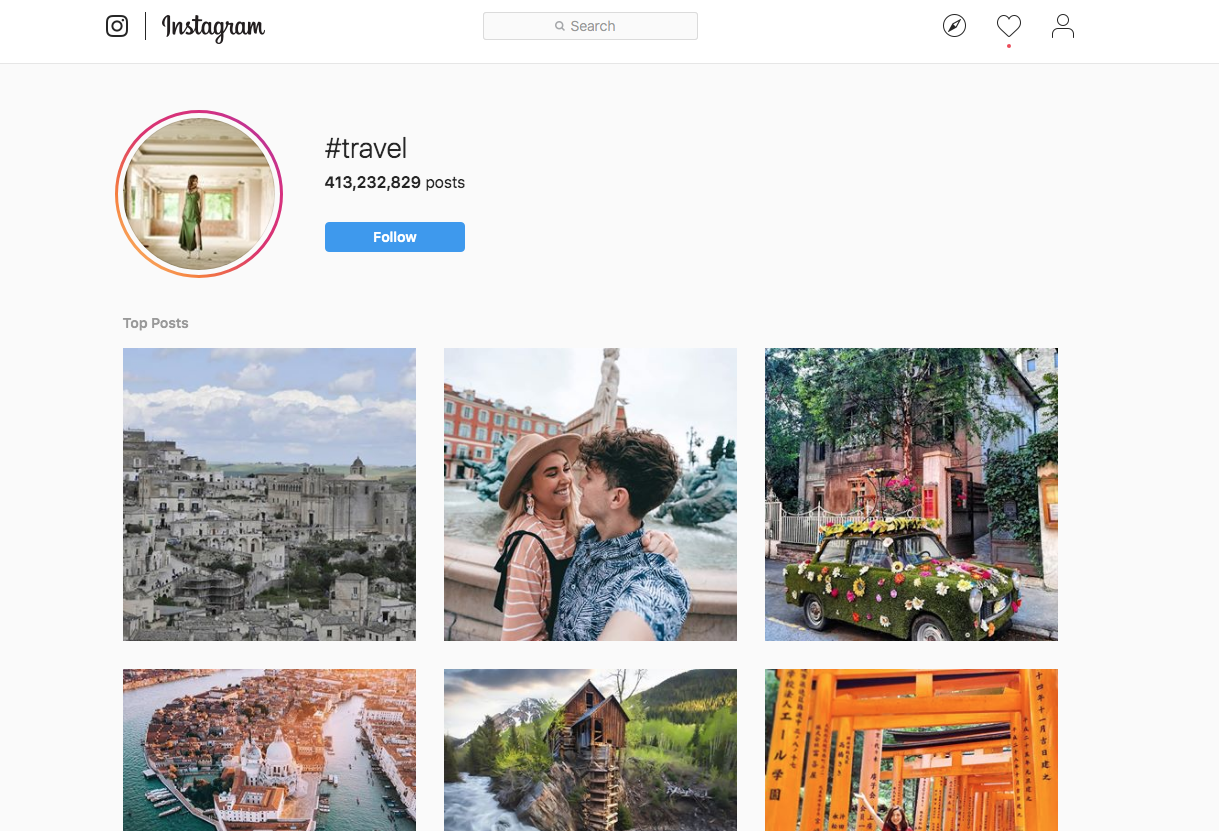Click the 413,232,829 posts count
Image resolution: width=1219 pixels, height=831 pixels.
click(394, 183)
